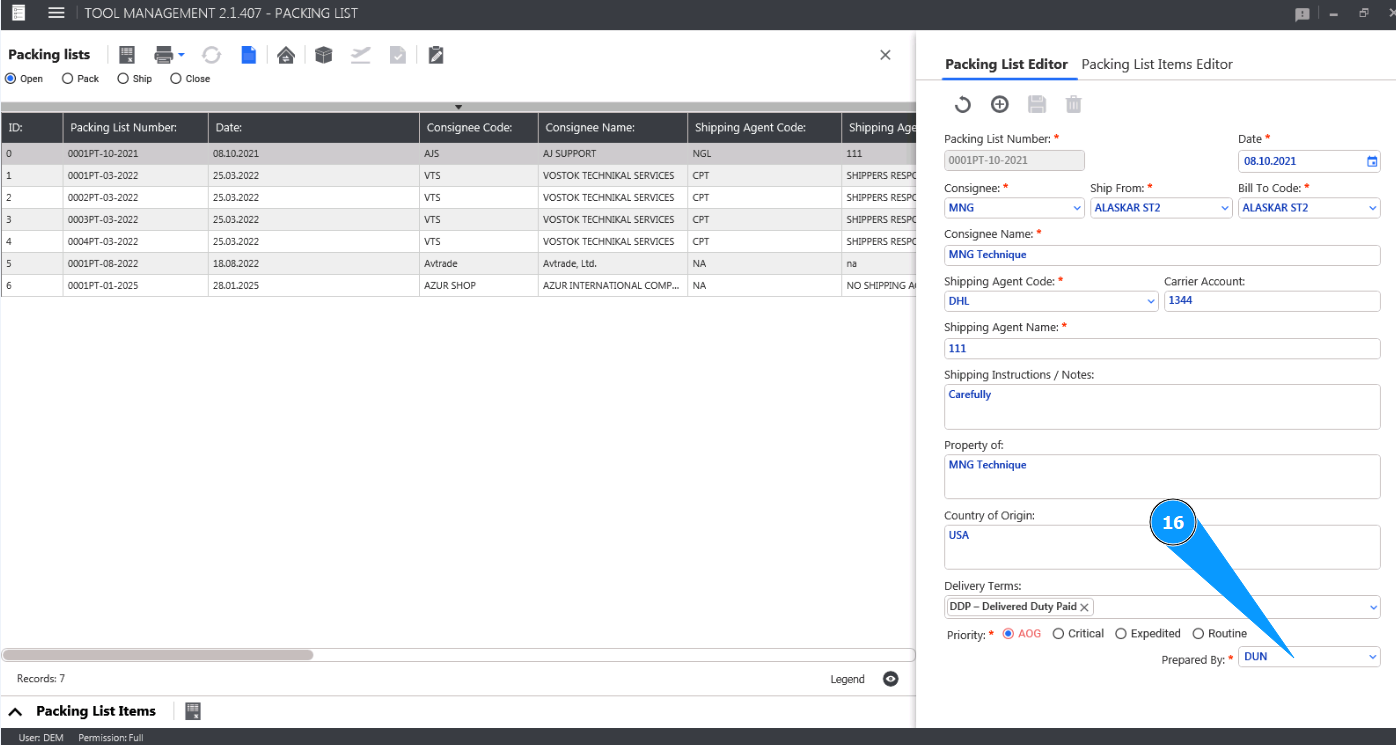The height and width of the screenshot is (746, 1396).
Task: Click the printer icon in the toolbar
Action: [164, 55]
